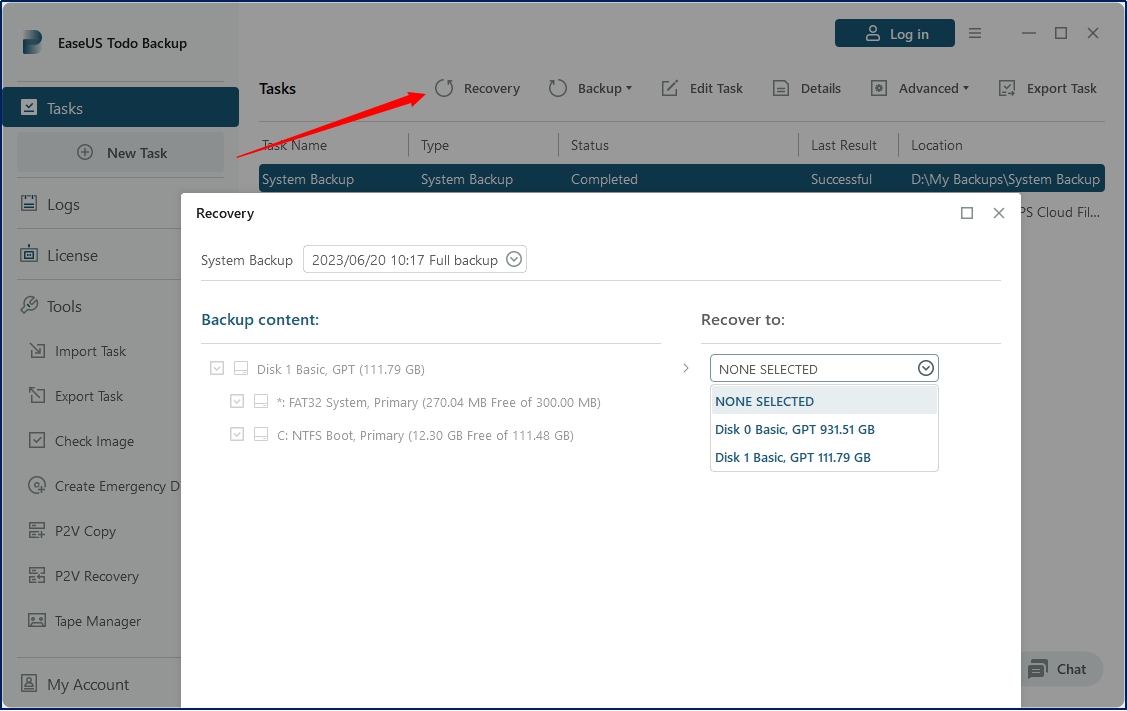The height and width of the screenshot is (711, 1127).
Task: Click the D:\My Backups\System Backup location cell
Action: [1005, 179]
